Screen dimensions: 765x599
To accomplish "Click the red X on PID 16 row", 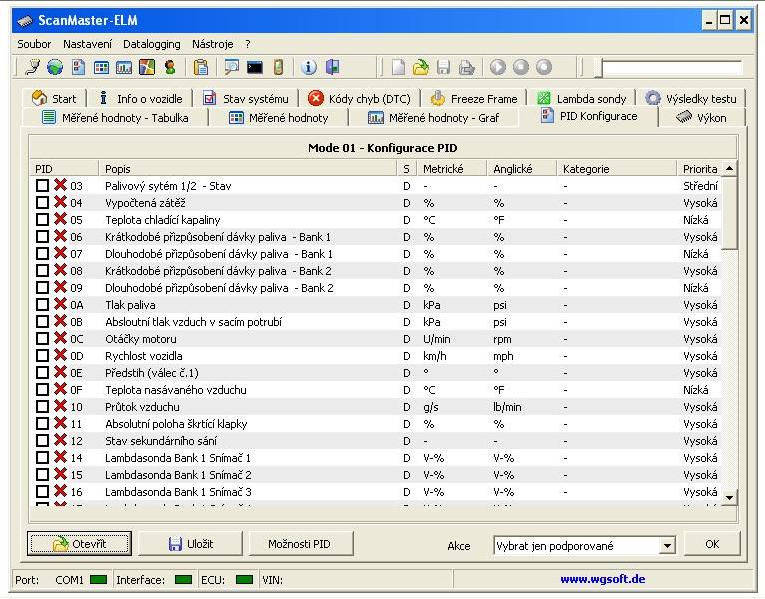I will 60,491.
